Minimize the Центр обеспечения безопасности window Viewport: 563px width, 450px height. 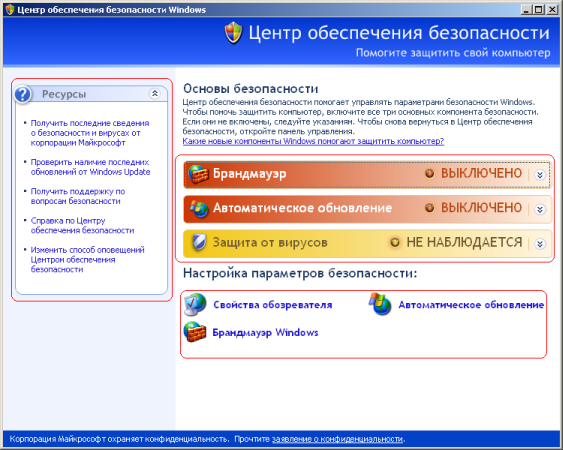point(526,9)
